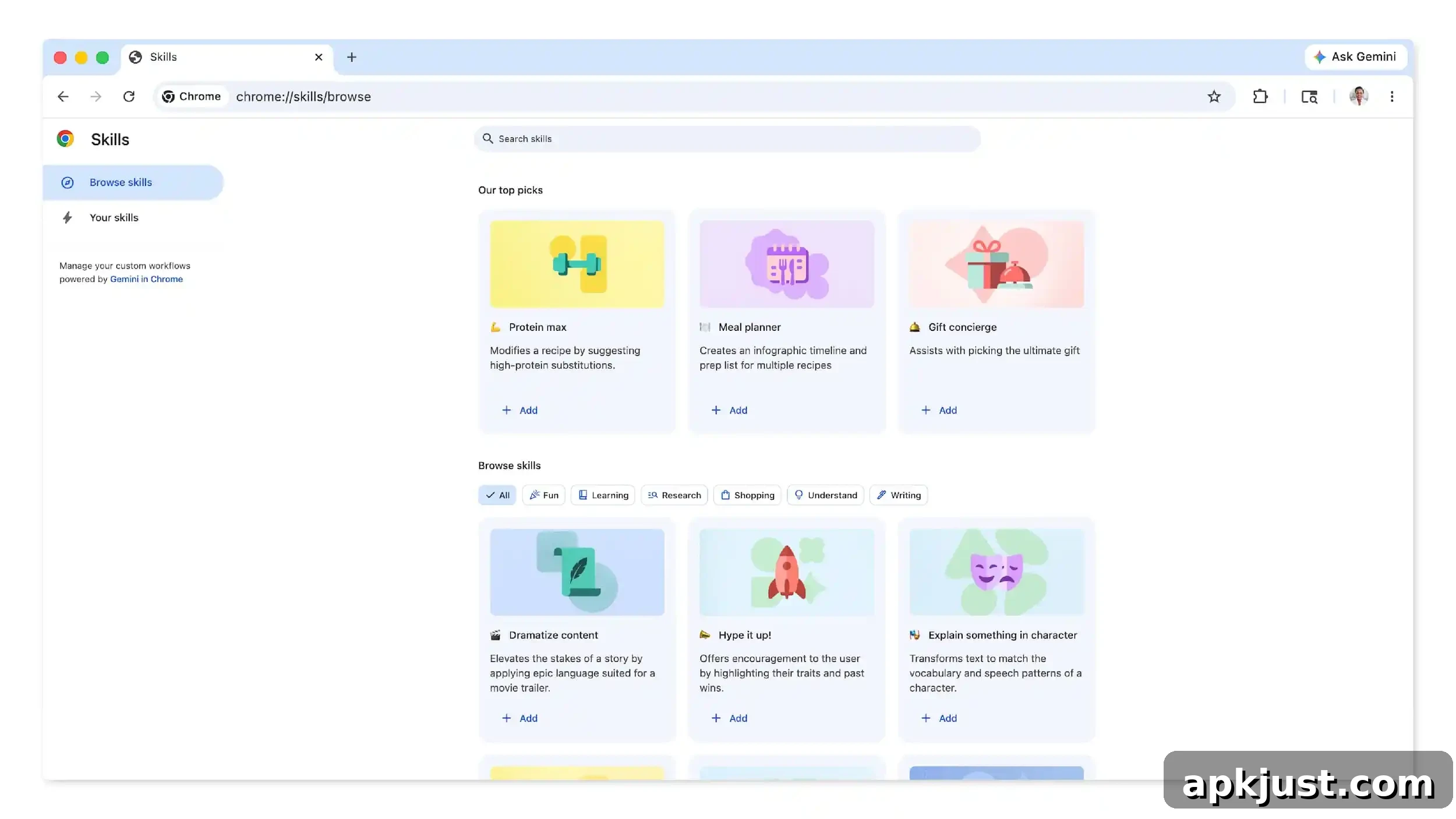Toggle the All filter chip
This screenshot has width=1456, height=819.
click(497, 495)
